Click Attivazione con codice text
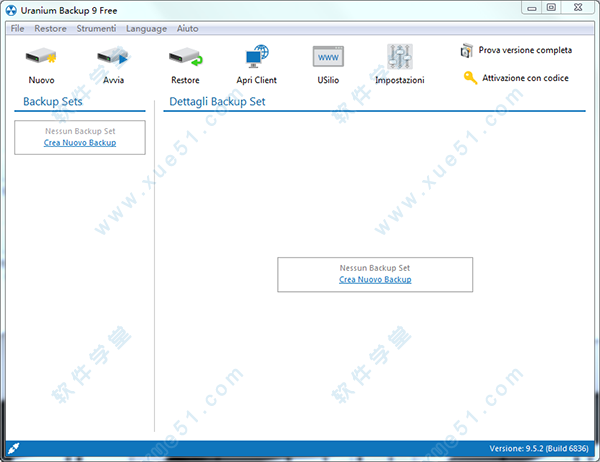 [525, 78]
